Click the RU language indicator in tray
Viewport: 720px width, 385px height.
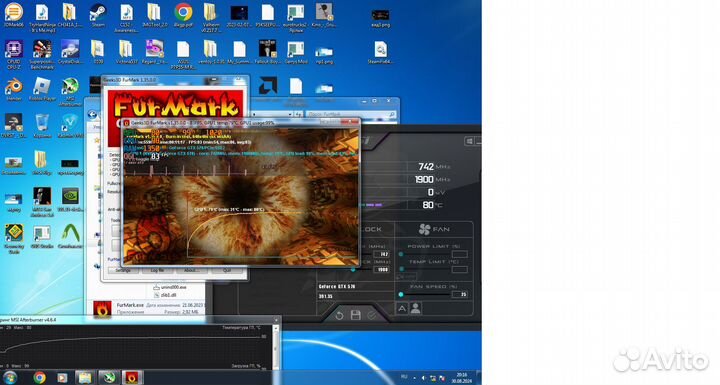point(404,377)
